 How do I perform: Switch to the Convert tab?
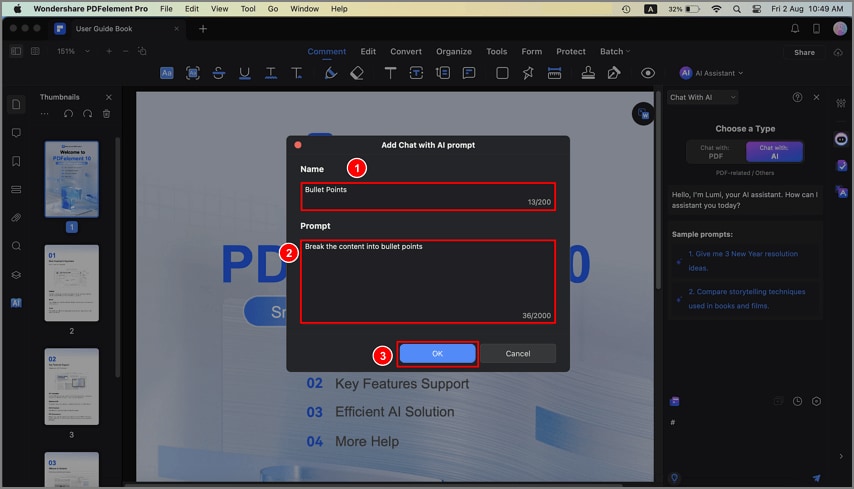click(x=406, y=51)
